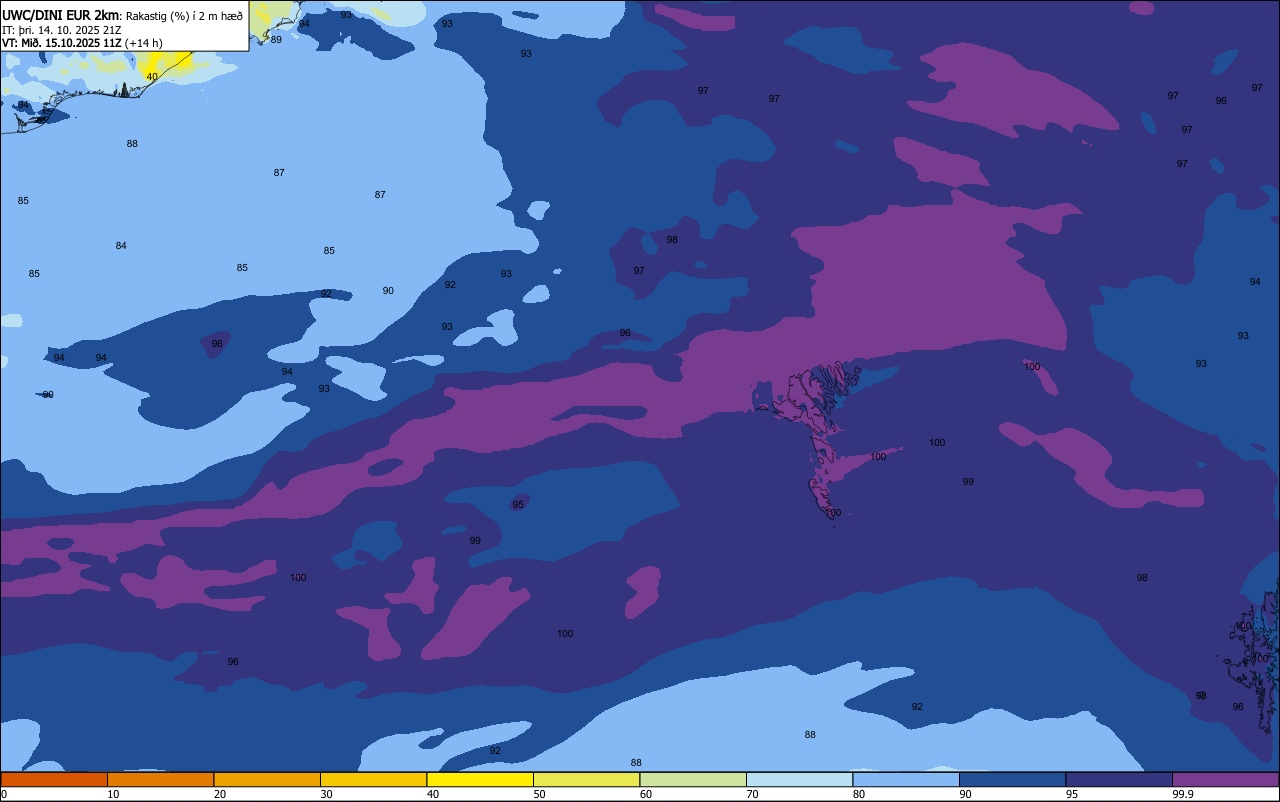Click the dark orange 0–10 legend swatch
This screenshot has height=802, width=1280.
coord(54,779)
